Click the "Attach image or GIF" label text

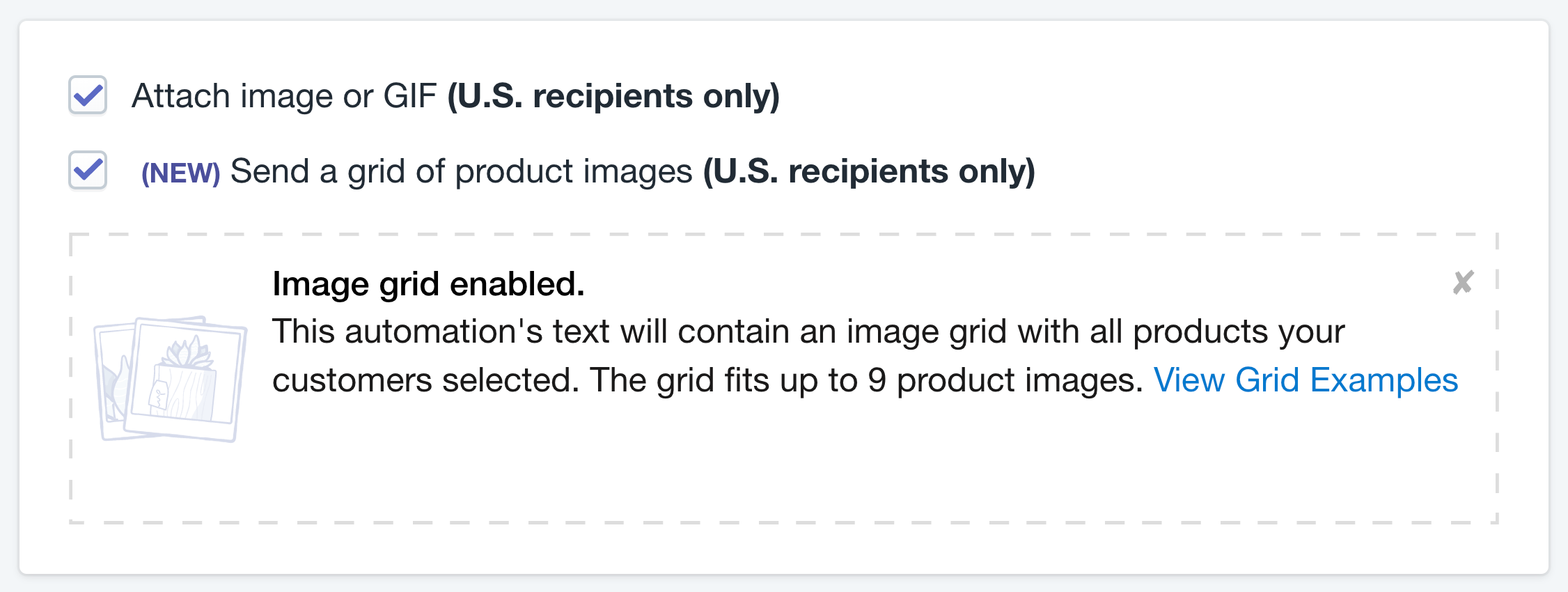pyautogui.click(x=283, y=96)
